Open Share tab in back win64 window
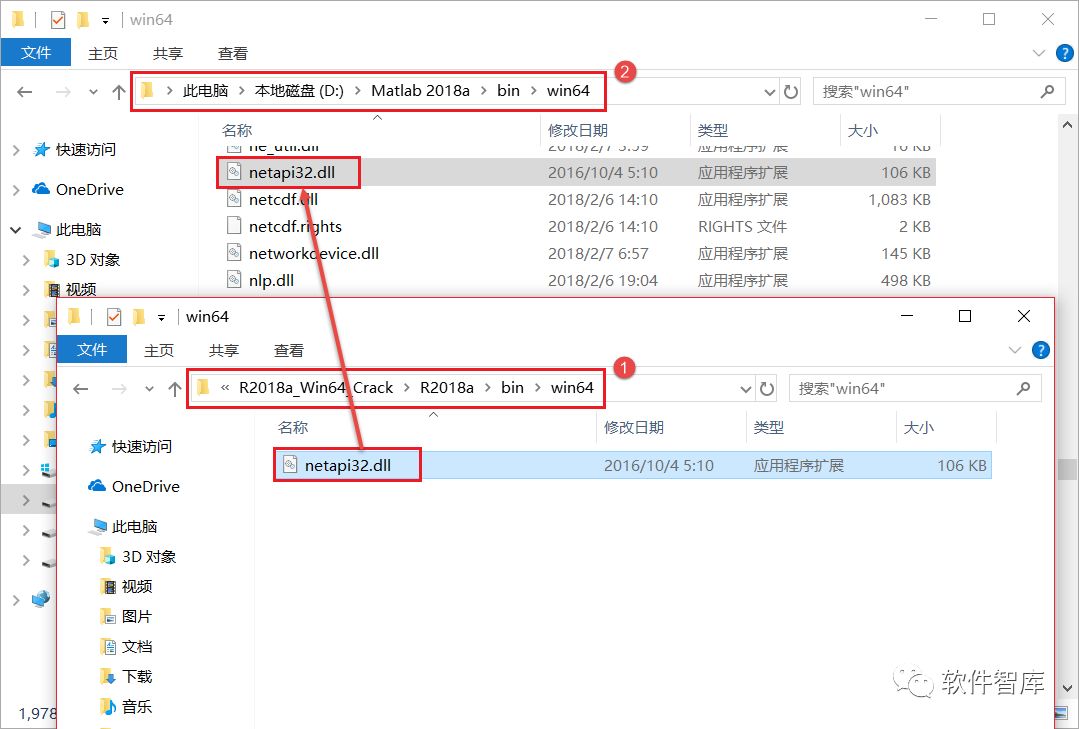The image size is (1079, 729). pos(168,54)
